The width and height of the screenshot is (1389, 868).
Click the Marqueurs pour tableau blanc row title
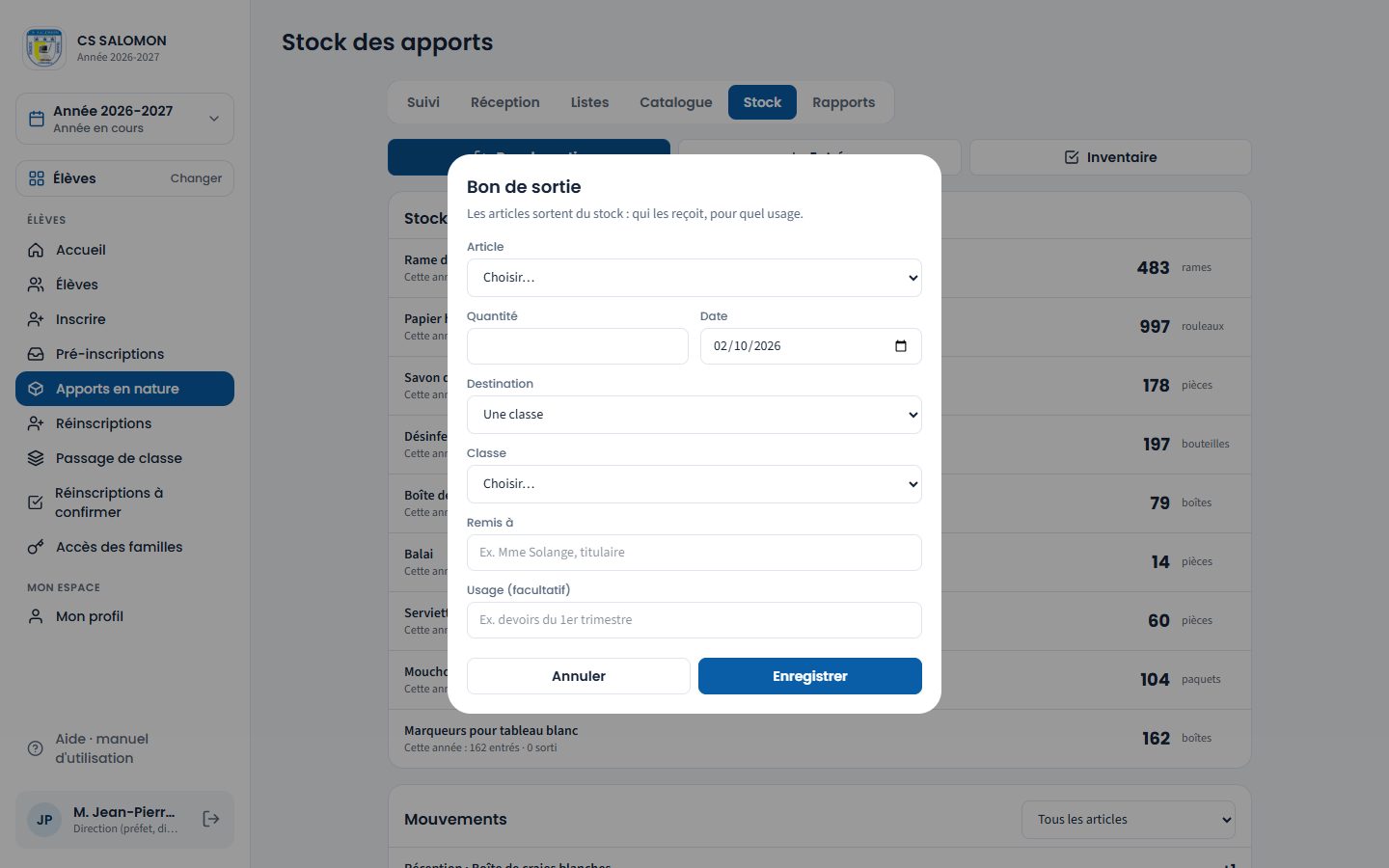coord(491,730)
